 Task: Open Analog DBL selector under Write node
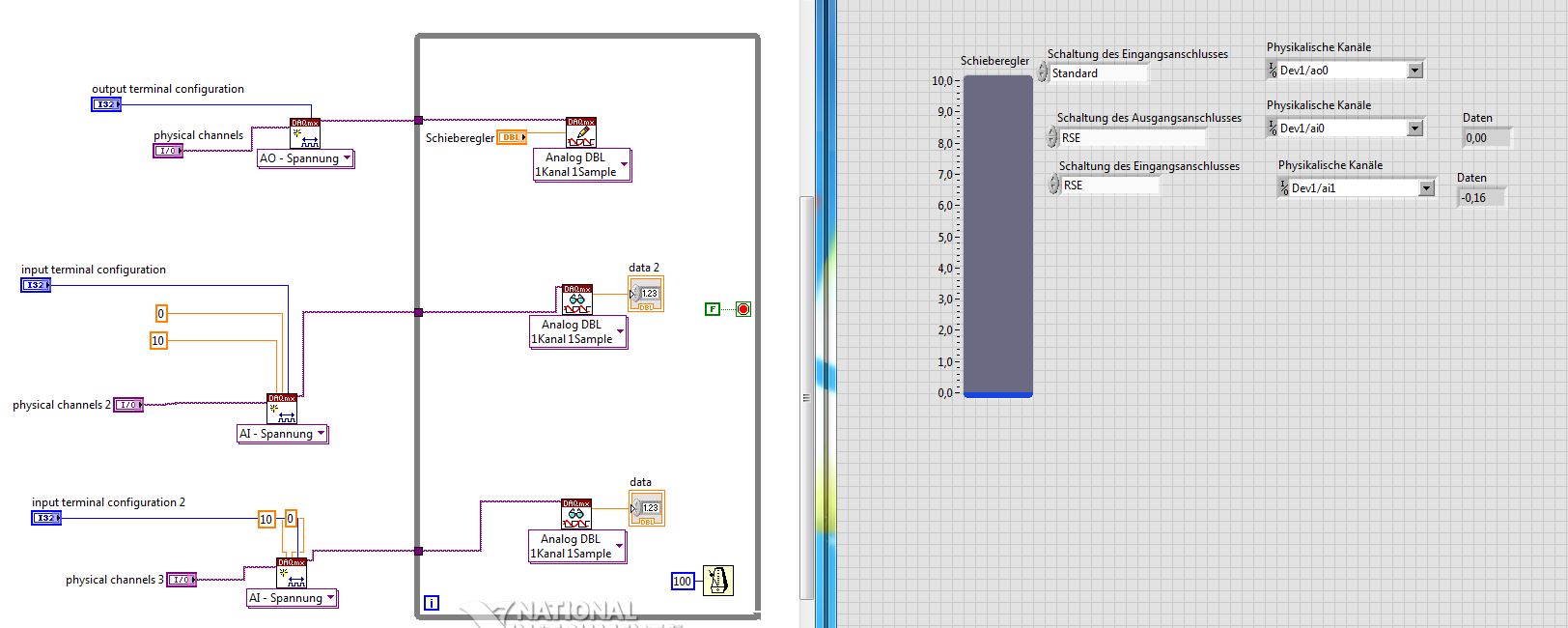click(x=581, y=164)
